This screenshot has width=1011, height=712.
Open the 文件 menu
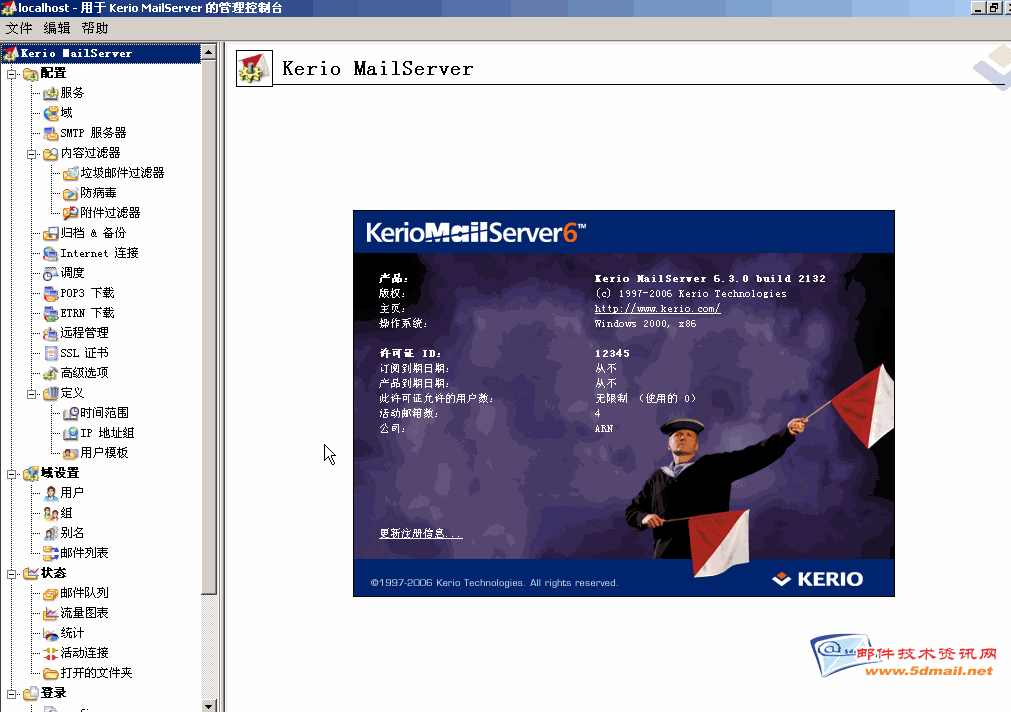click(x=19, y=29)
